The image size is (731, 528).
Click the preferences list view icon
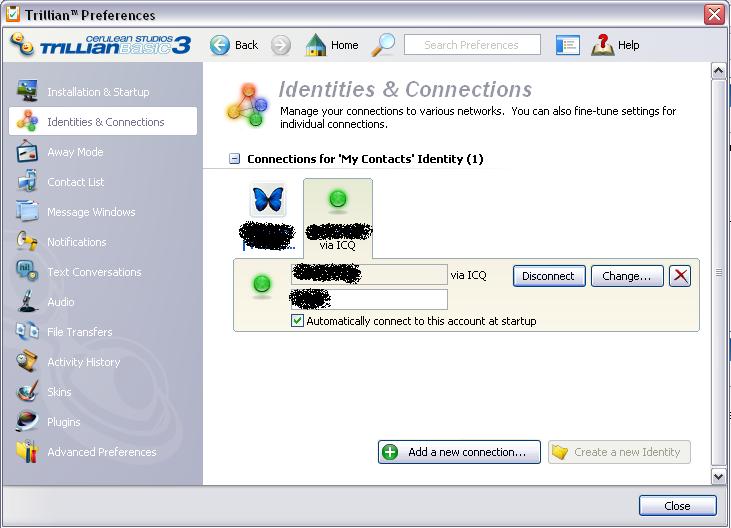(567, 45)
